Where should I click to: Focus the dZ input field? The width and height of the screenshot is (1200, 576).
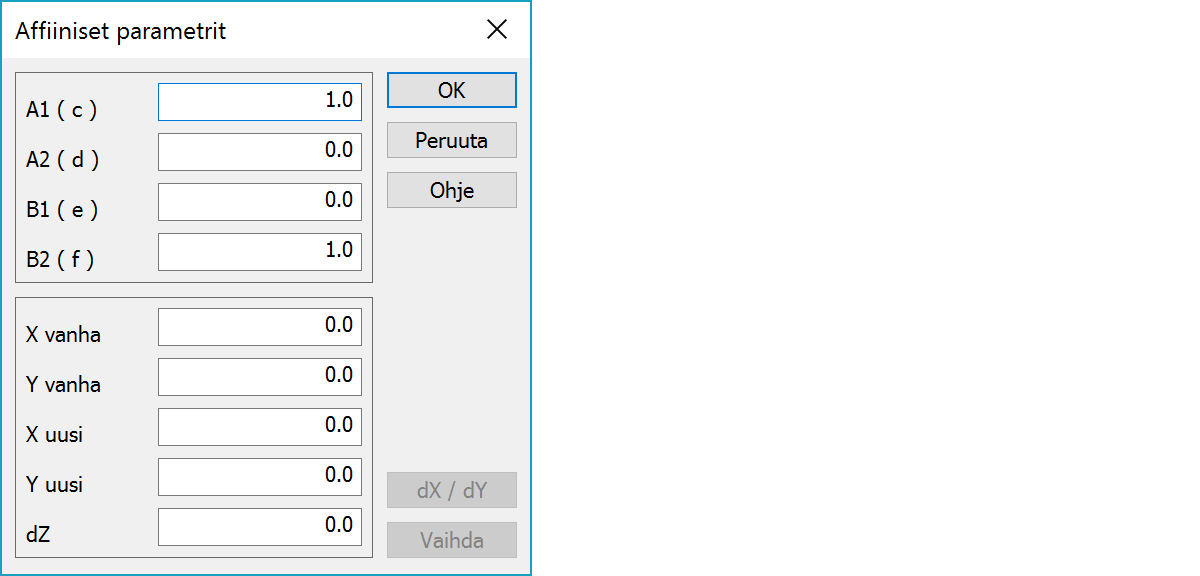[x=260, y=526]
